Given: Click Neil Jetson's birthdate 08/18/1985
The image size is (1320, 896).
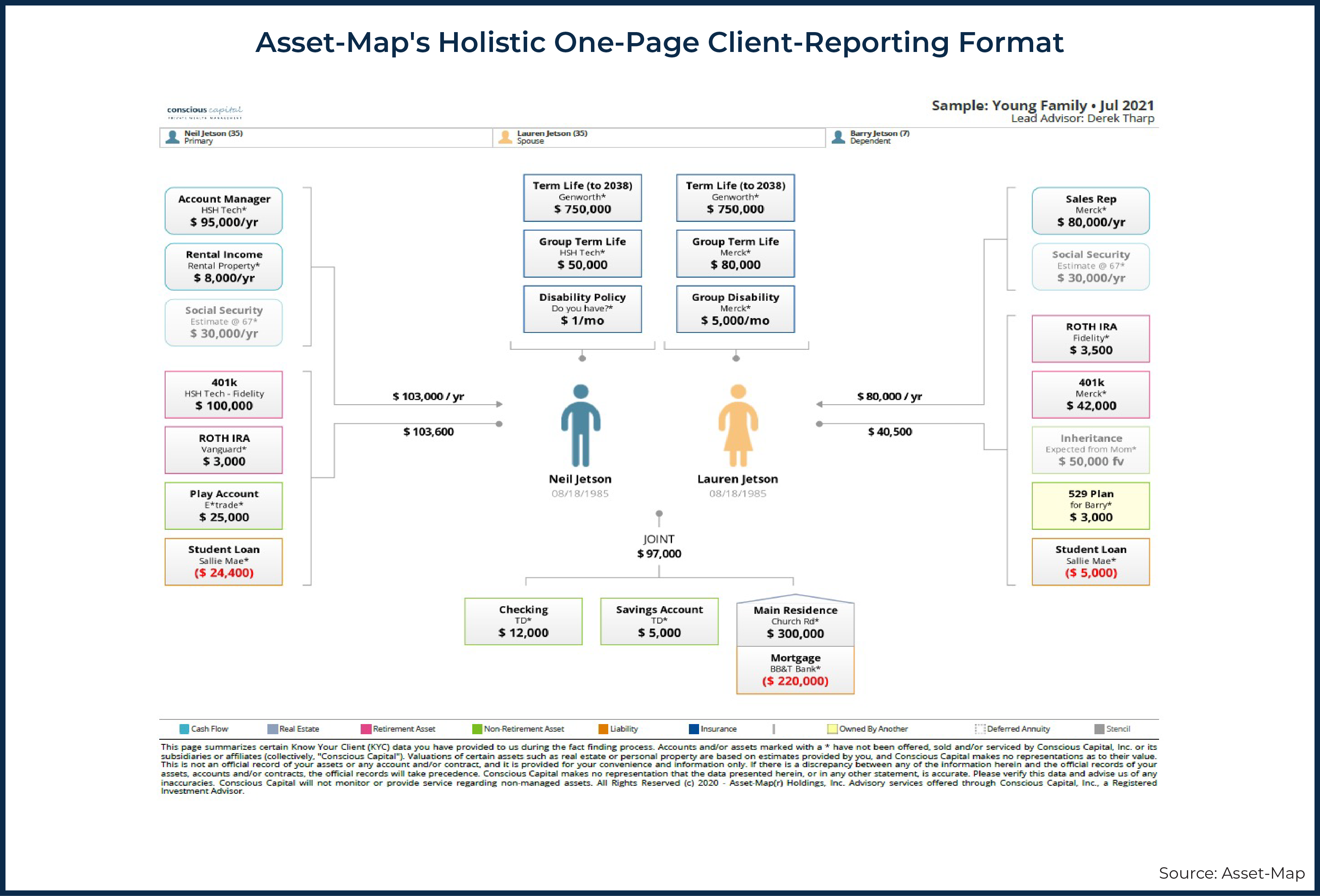Looking at the screenshot, I should (580, 494).
